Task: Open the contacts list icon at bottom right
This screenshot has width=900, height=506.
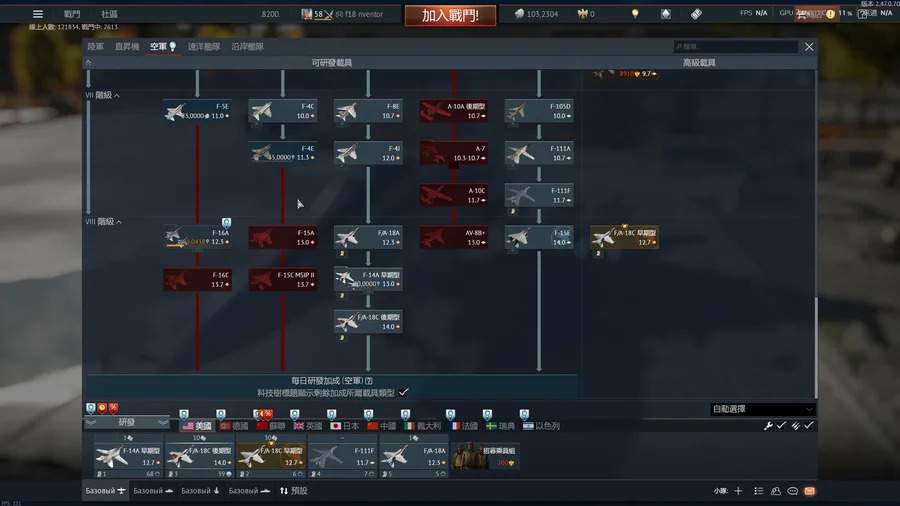Action: pos(759,491)
